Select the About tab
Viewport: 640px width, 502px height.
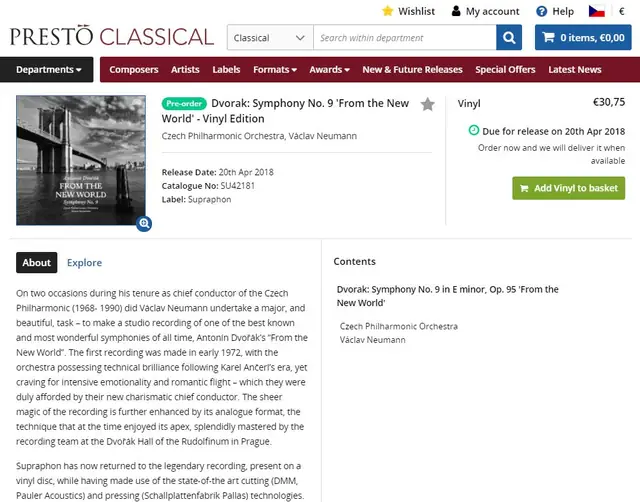(x=37, y=262)
